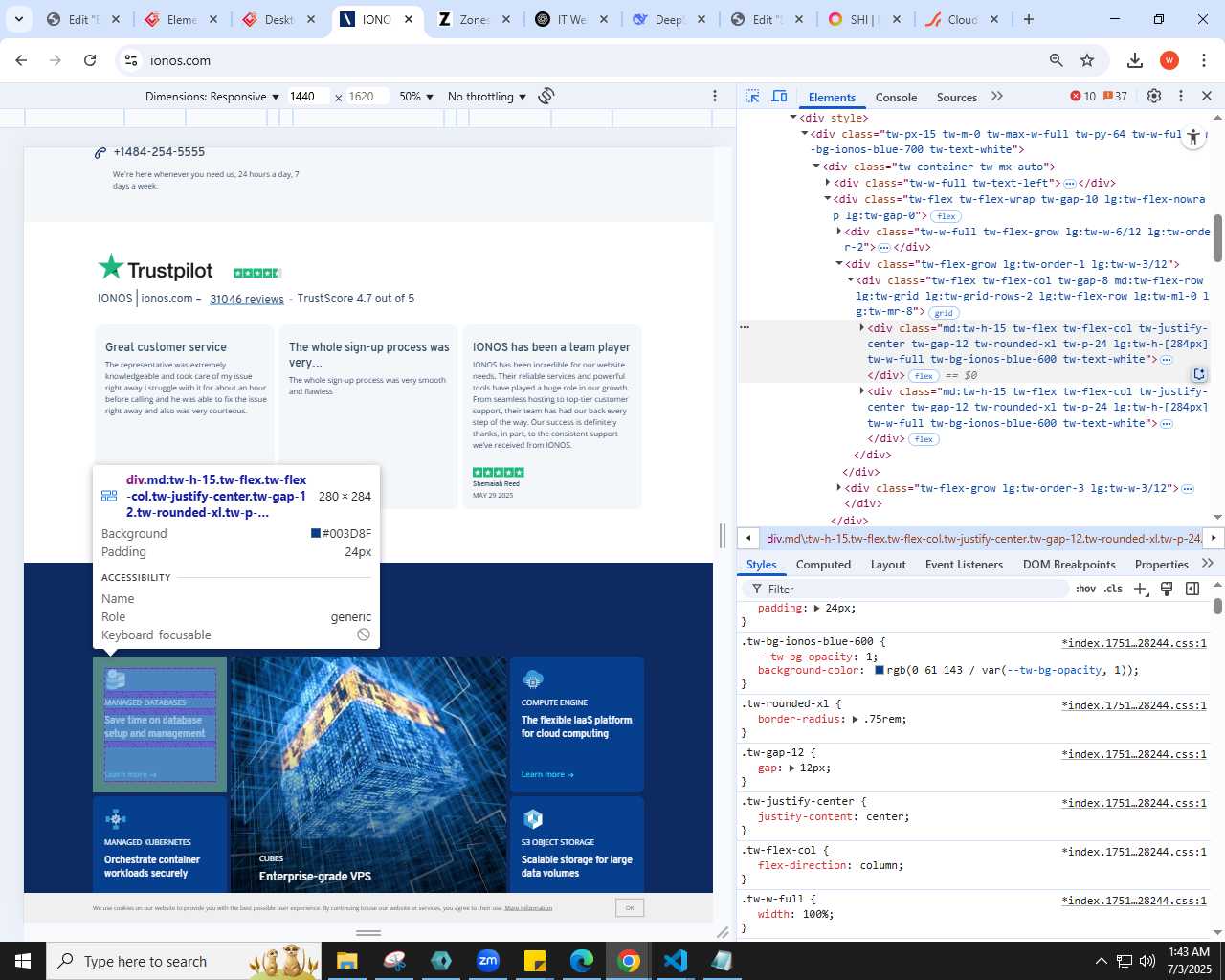This screenshot has width=1225, height=980.
Task: Expand the lg:tw-order-3 div node
Action: point(839,488)
